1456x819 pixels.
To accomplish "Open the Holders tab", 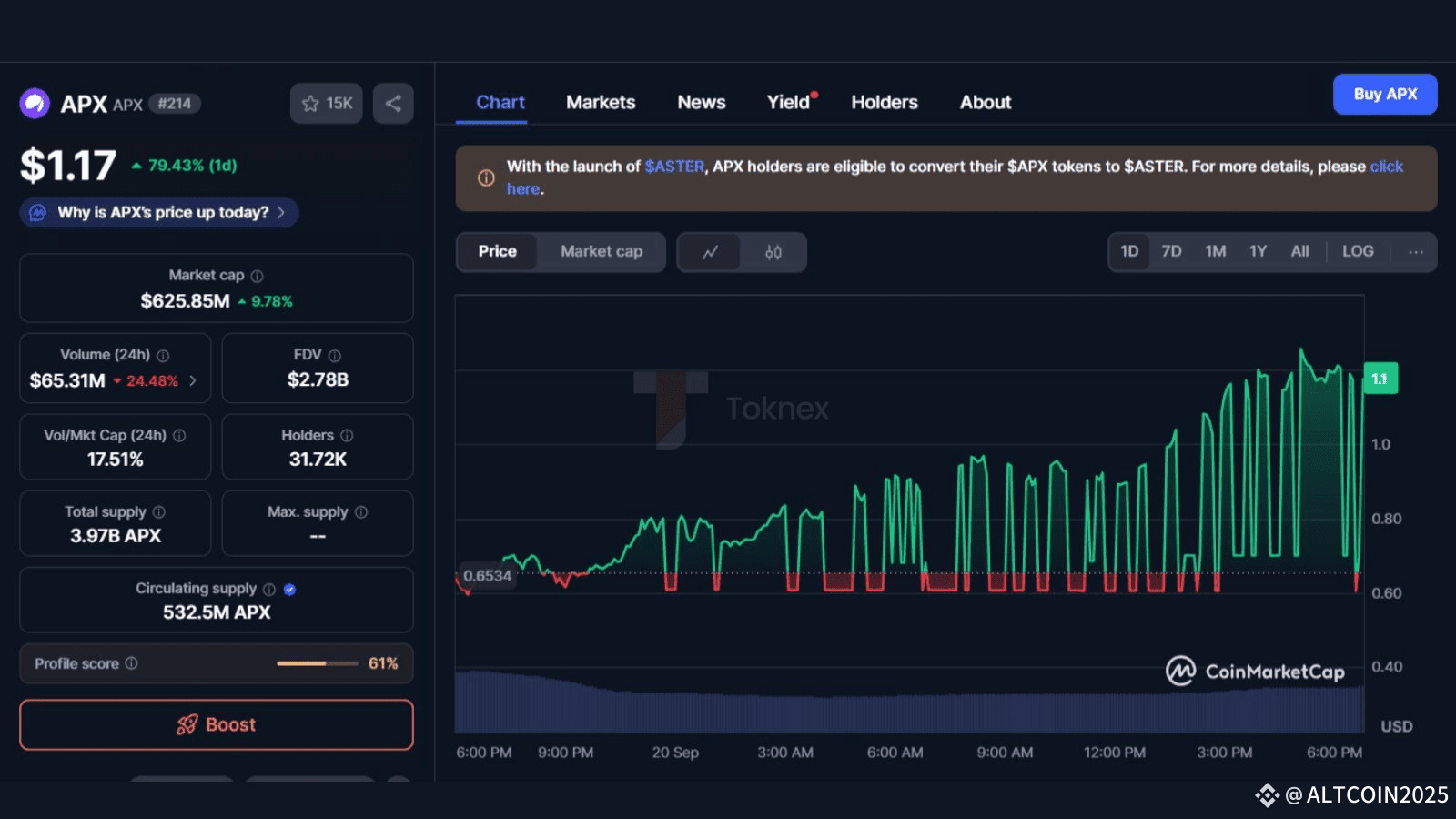I will (x=885, y=103).
